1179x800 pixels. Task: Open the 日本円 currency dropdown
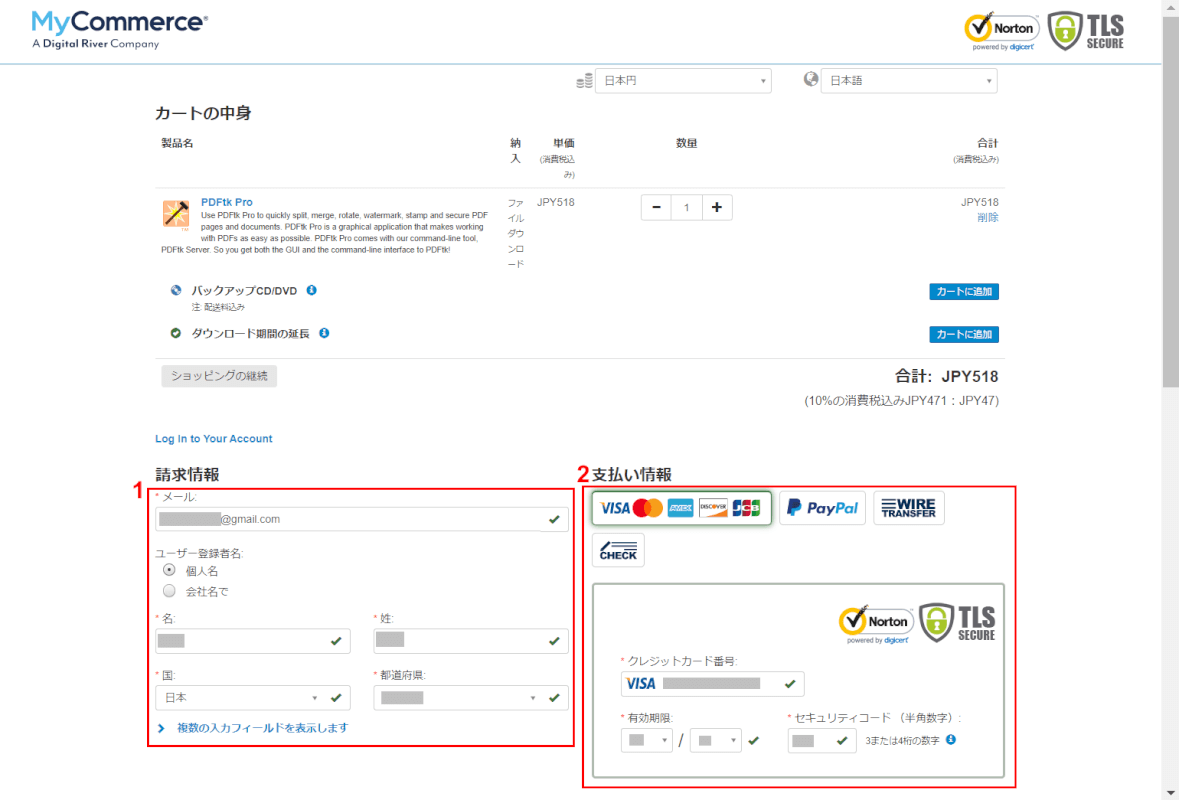tap(683, 80)
